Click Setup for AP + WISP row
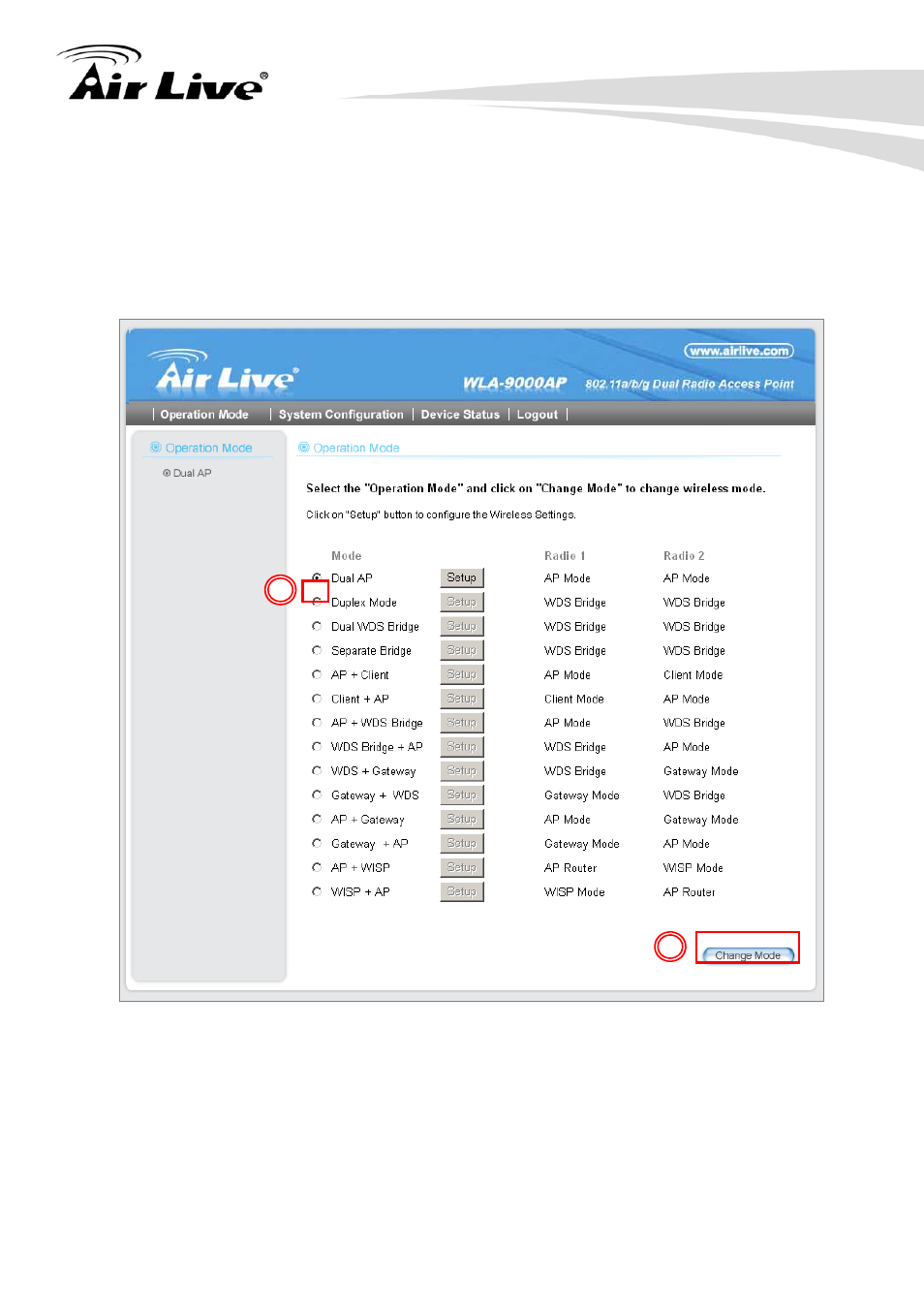924x1308 pixels. point(462,867)
